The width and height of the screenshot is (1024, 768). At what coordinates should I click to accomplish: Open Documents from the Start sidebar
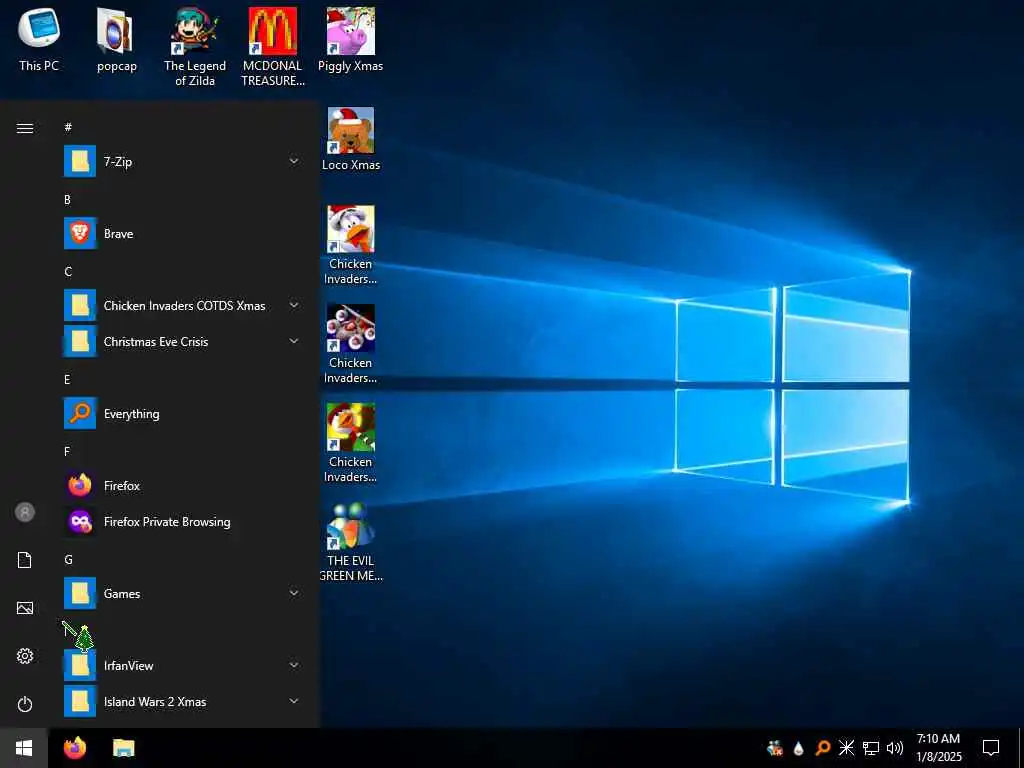pos(25,560)
